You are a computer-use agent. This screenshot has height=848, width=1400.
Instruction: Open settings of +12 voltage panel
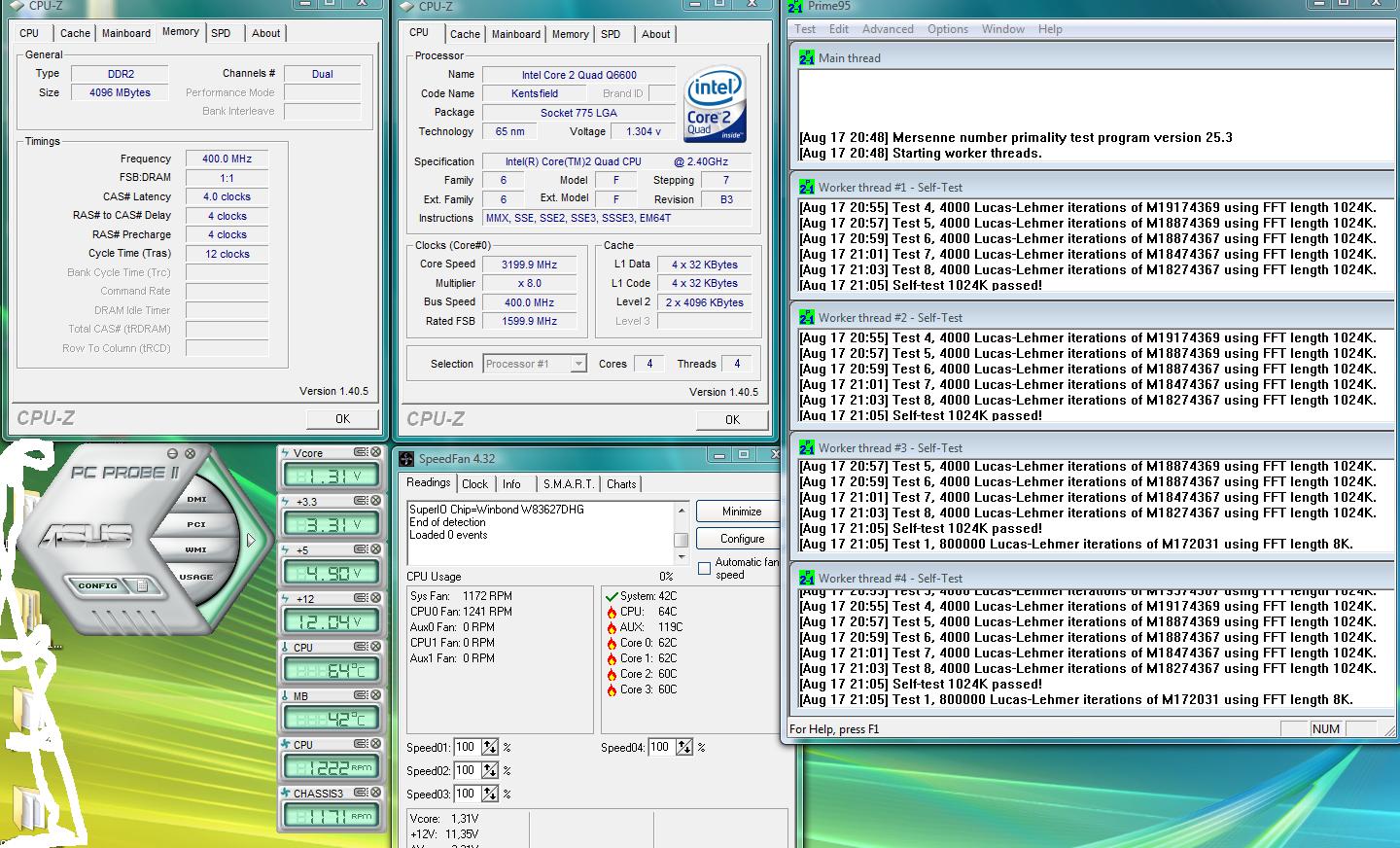pos(361,598)
